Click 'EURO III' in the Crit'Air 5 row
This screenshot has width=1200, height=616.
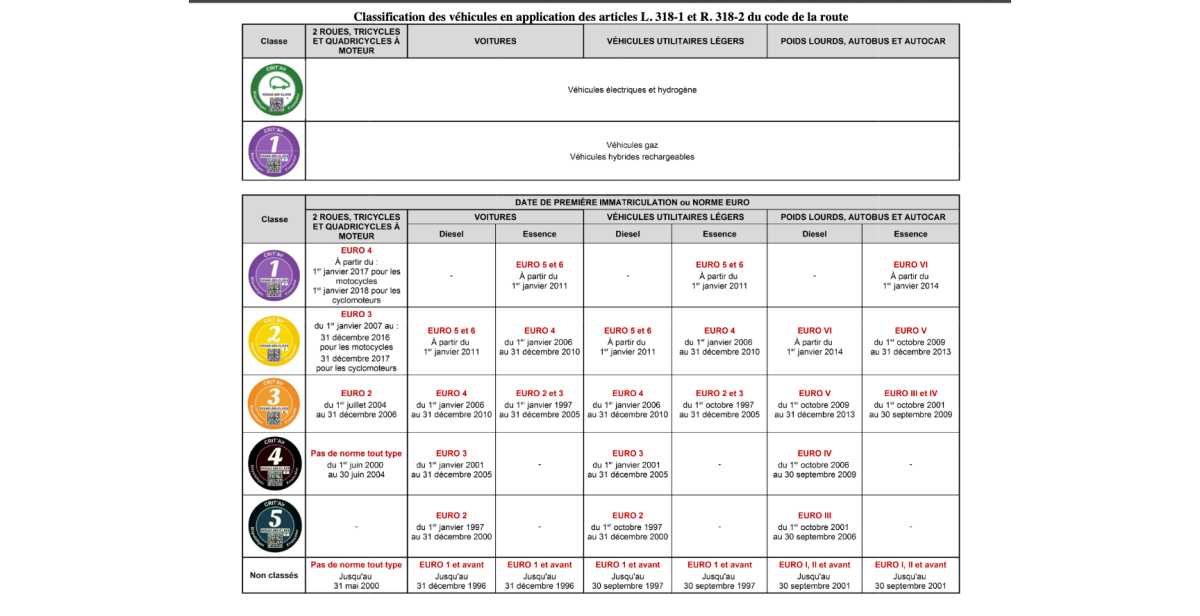(814, 515)
